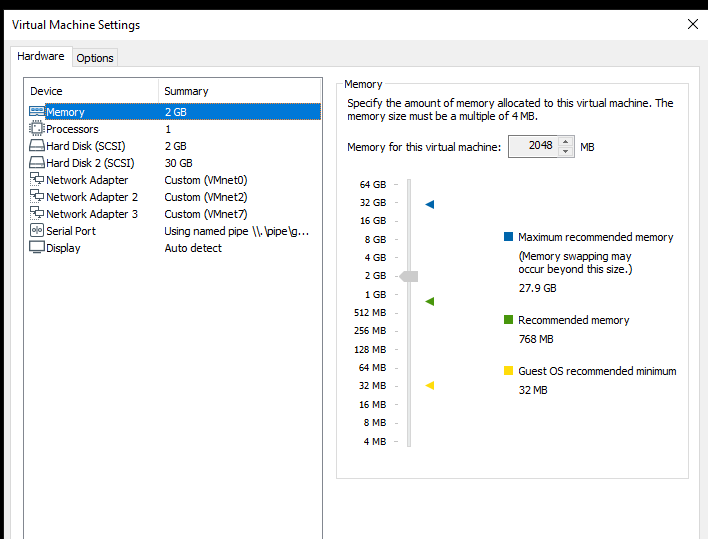Click the Display monitor icon
This screenshot has width=708, height=539.
tap(37, 248)
